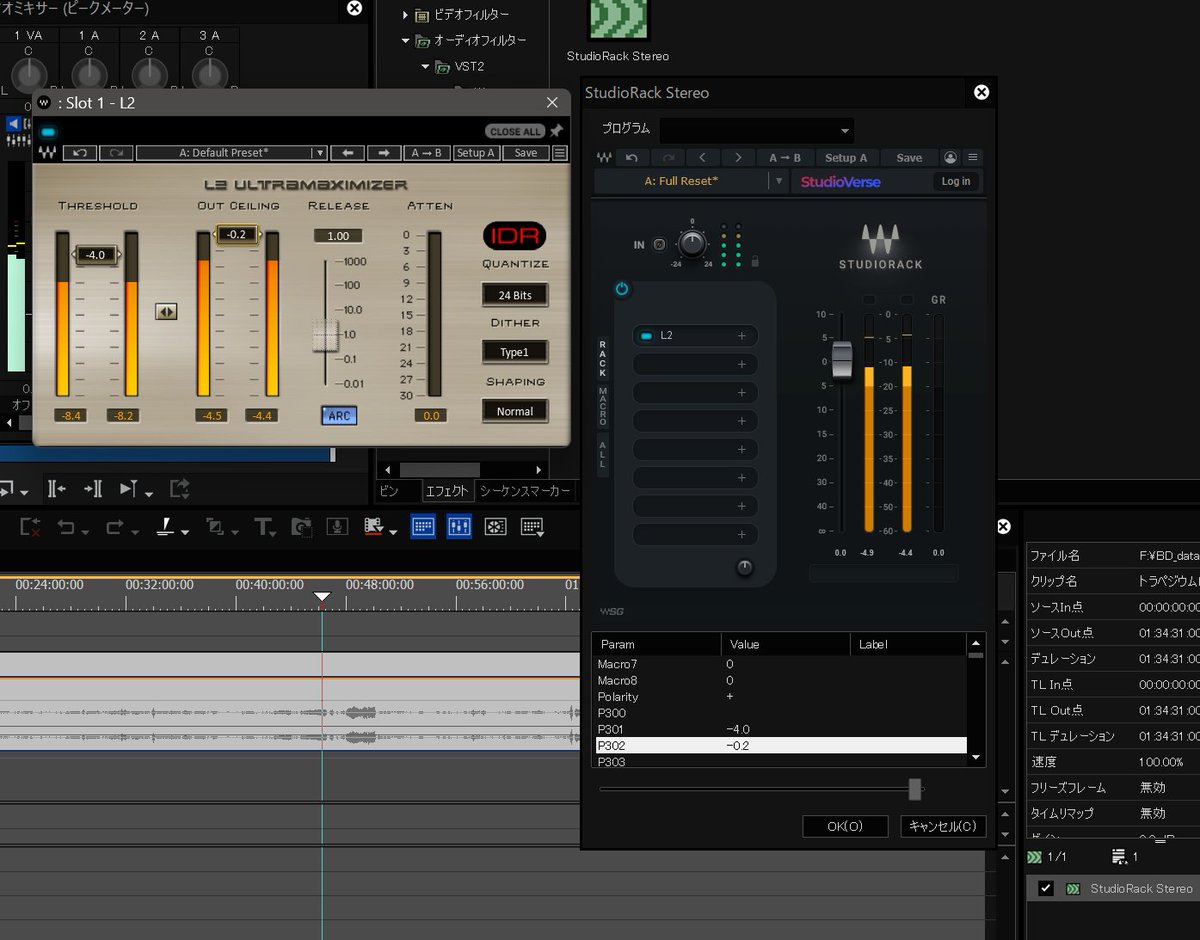Click the キャンセル(C) cancel button

click(943, 826)
